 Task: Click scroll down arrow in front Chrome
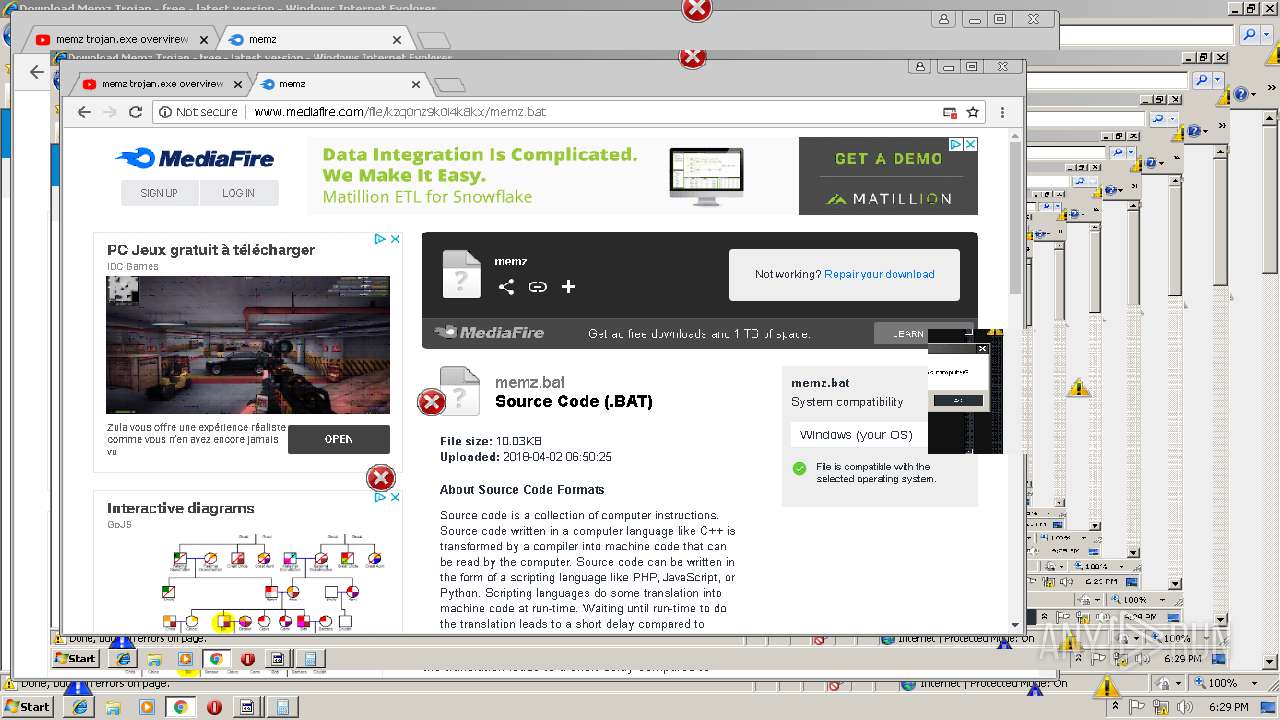click(1016, 623)
